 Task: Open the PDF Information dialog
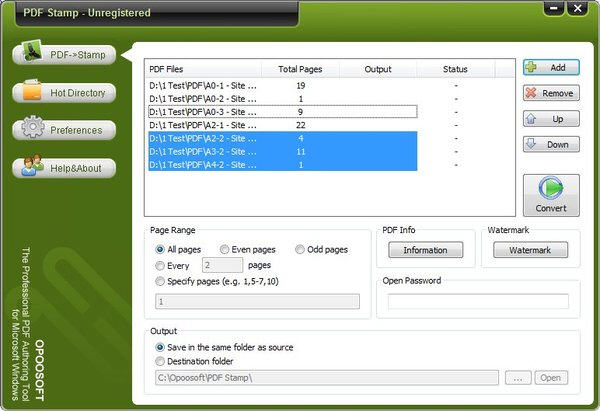[426, 250]
